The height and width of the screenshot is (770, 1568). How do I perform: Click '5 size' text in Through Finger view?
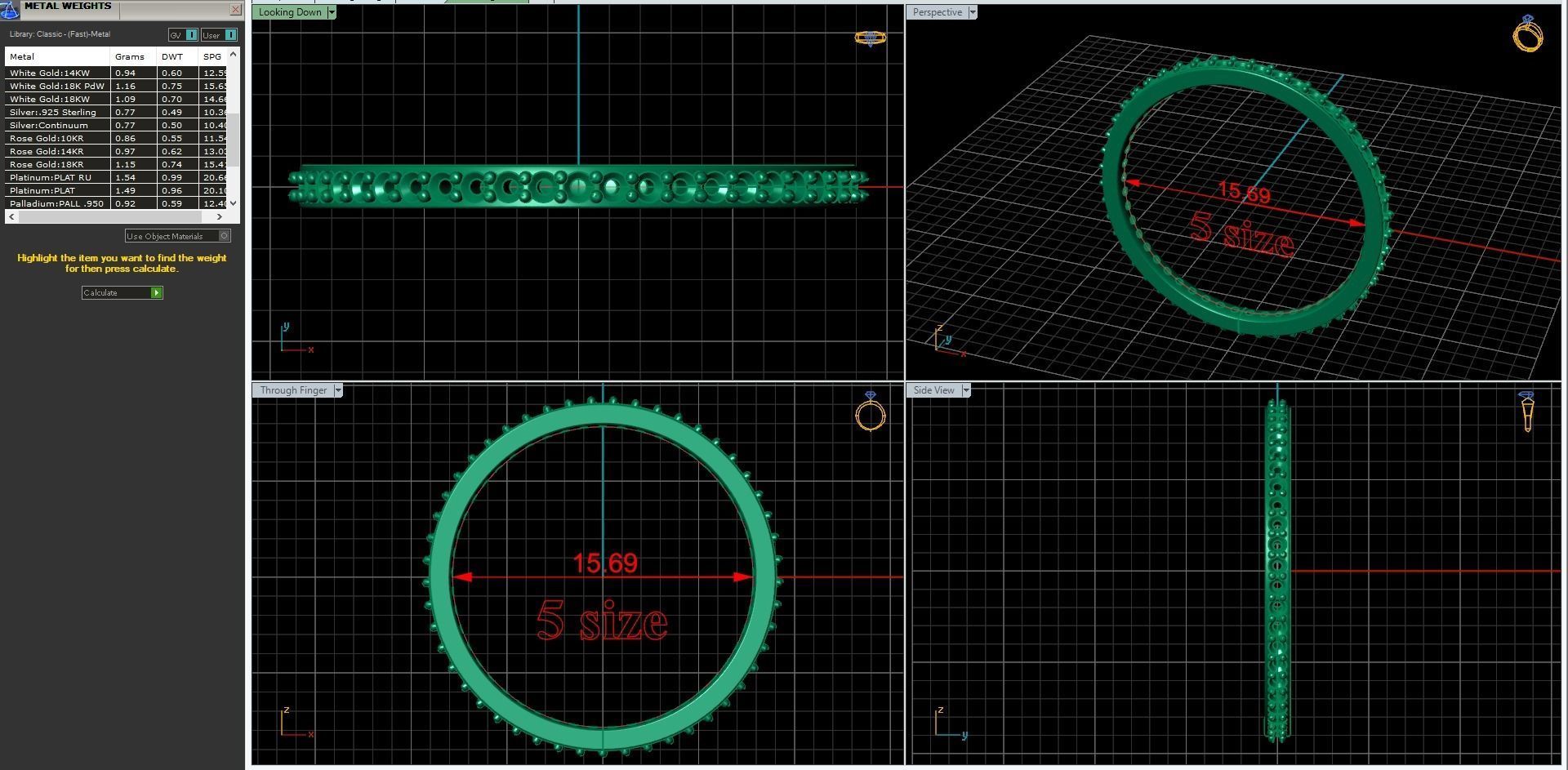coord(602,621)
